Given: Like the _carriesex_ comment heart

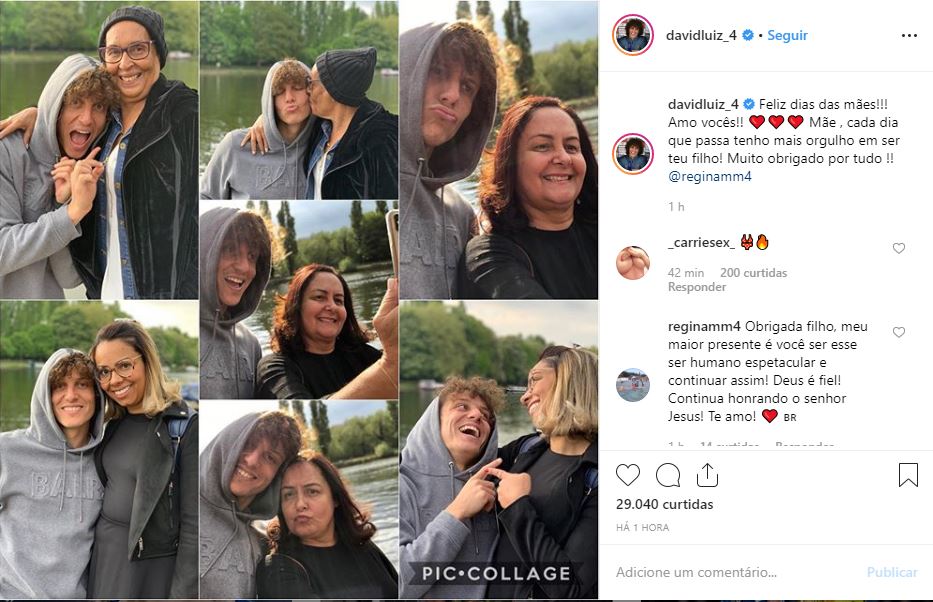Looking at the screenshot, I should click(898, 249).
